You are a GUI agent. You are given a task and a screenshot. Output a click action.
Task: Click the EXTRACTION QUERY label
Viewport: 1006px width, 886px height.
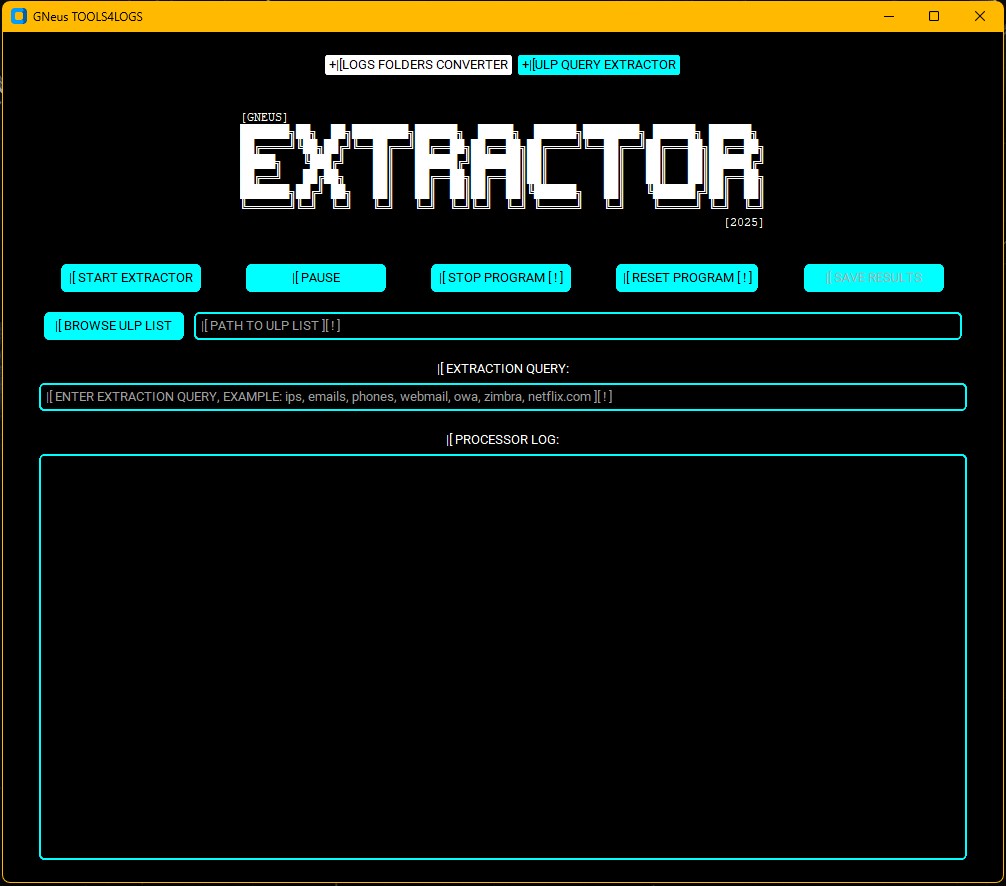(503, 369)
